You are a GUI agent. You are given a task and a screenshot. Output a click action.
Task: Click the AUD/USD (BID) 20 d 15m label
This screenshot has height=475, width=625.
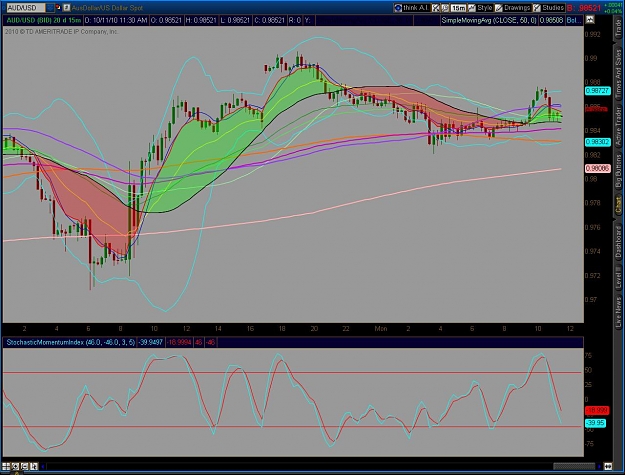(43, 20)
